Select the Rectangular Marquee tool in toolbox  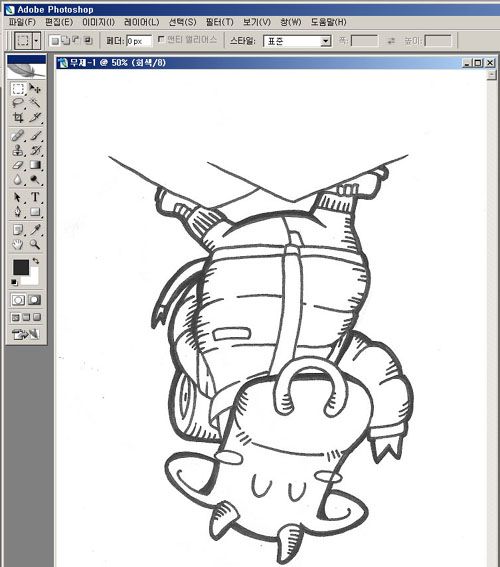coord(17,88)
